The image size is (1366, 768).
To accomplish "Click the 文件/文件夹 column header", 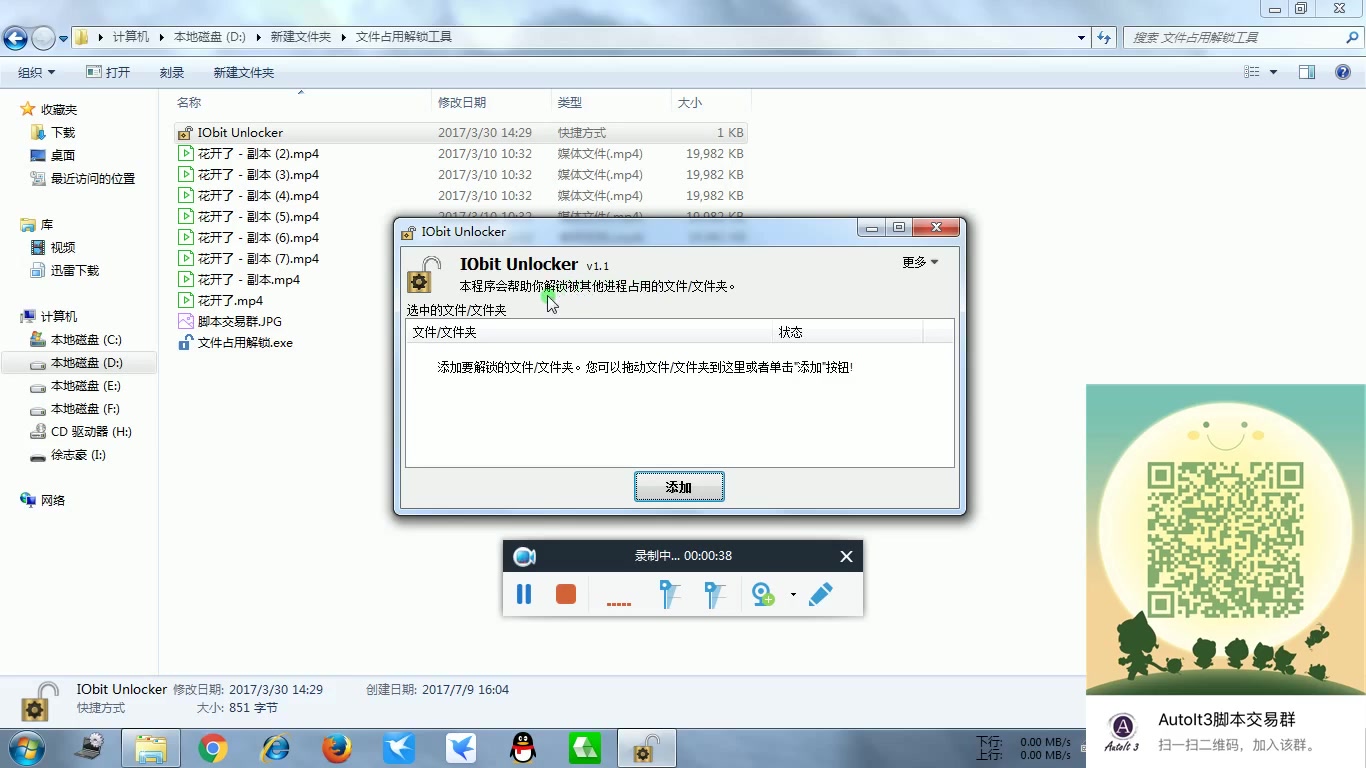I will [590, 332].
